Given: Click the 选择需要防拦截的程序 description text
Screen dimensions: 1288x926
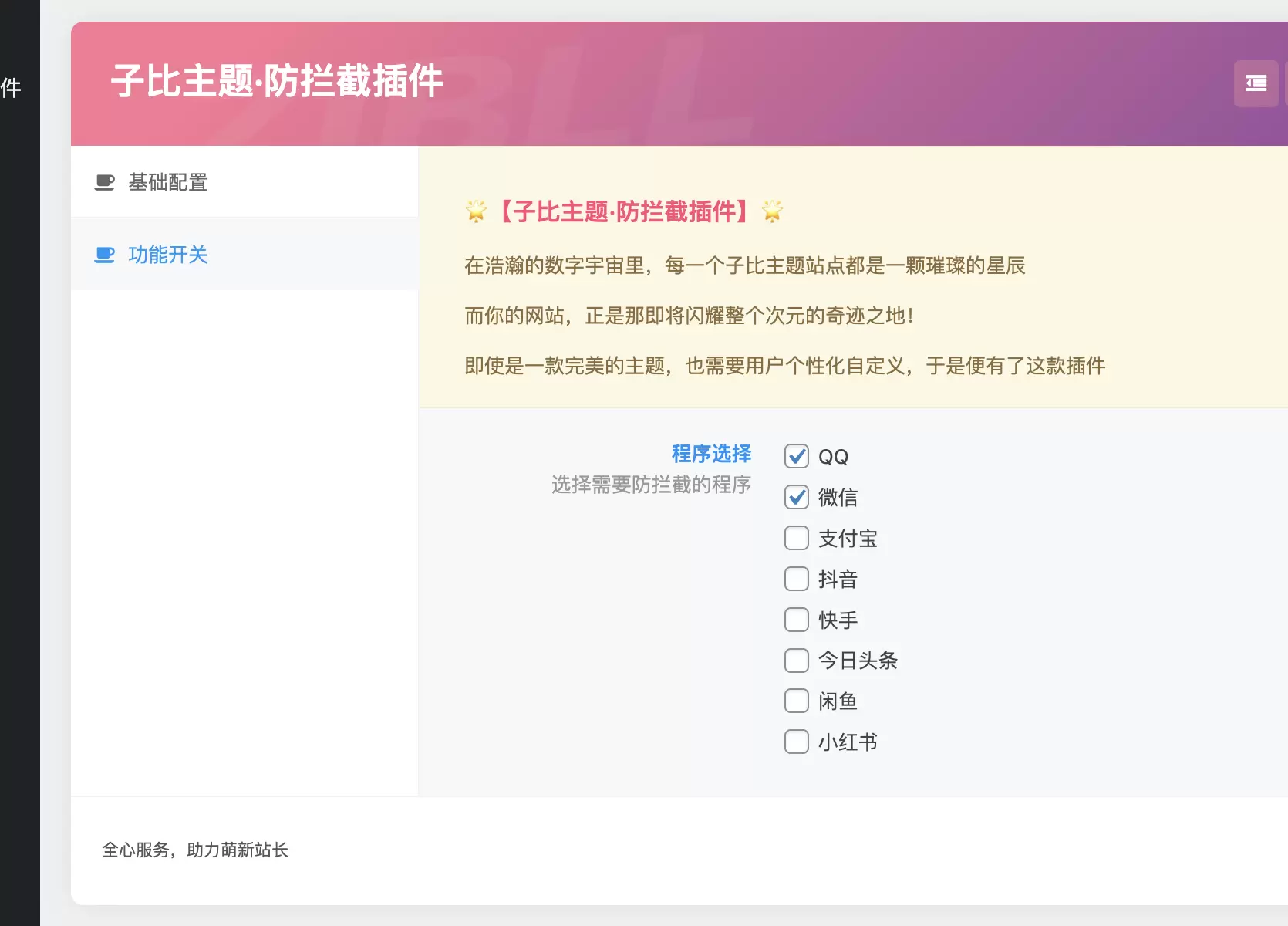Looking at the screenshot, I should point(651,485).
